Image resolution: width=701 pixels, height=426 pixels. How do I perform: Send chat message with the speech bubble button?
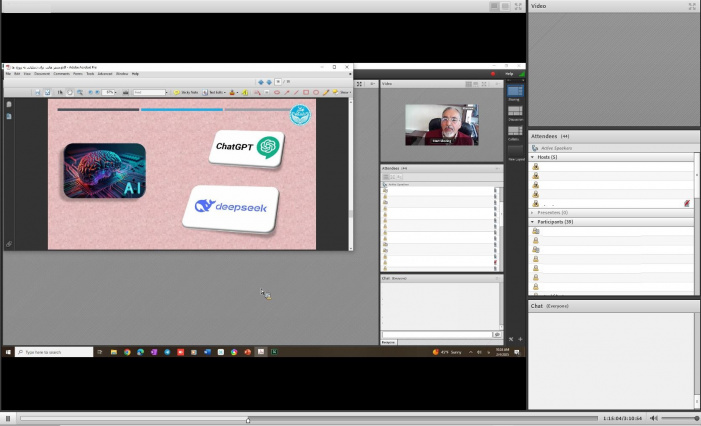[497, 335]
